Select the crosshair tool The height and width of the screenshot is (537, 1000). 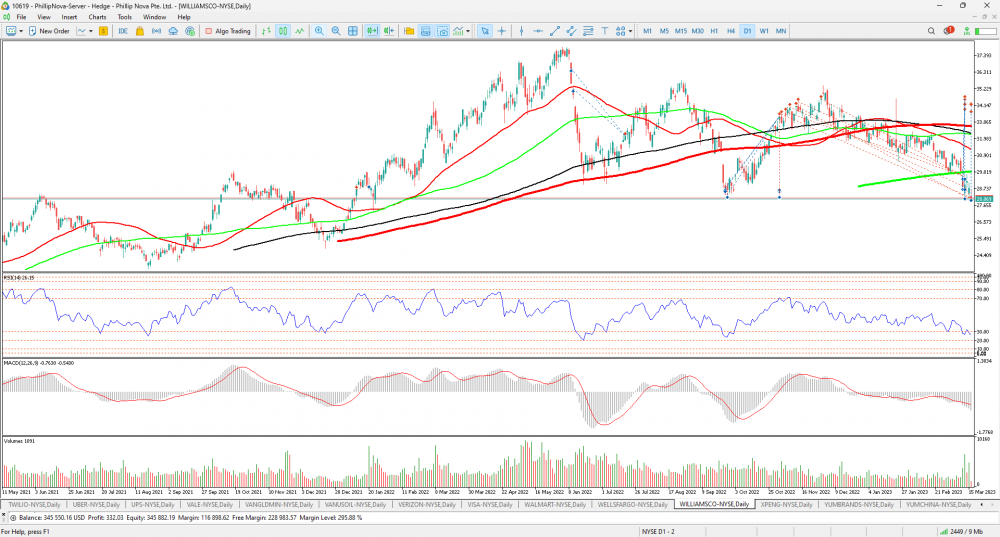[x=502, y=31]
